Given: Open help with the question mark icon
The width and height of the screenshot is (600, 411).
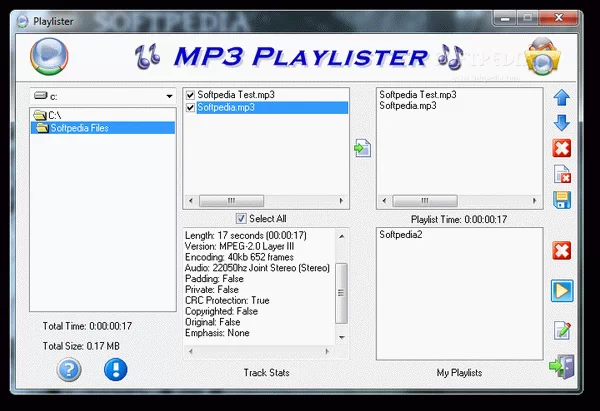Looking at the screenshot, I should coord(69,370).
